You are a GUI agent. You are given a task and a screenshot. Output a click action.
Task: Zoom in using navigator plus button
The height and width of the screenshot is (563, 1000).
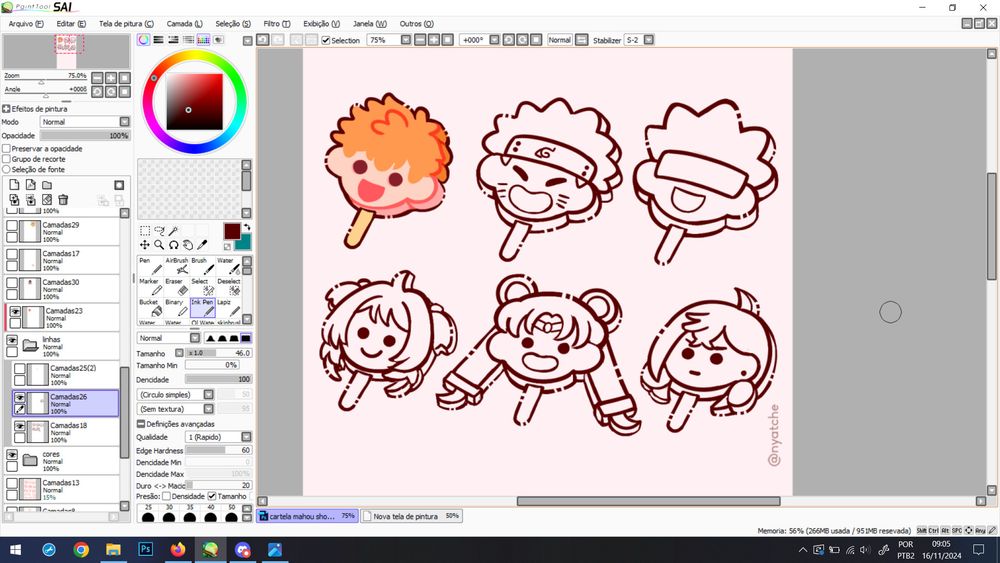tap(111, 78)
